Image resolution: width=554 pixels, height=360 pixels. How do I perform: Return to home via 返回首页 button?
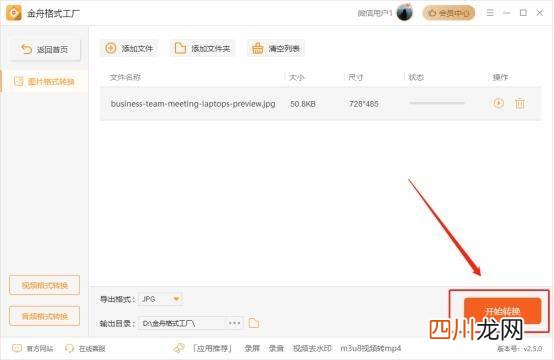pyautogui.click(x=45, y=49)
